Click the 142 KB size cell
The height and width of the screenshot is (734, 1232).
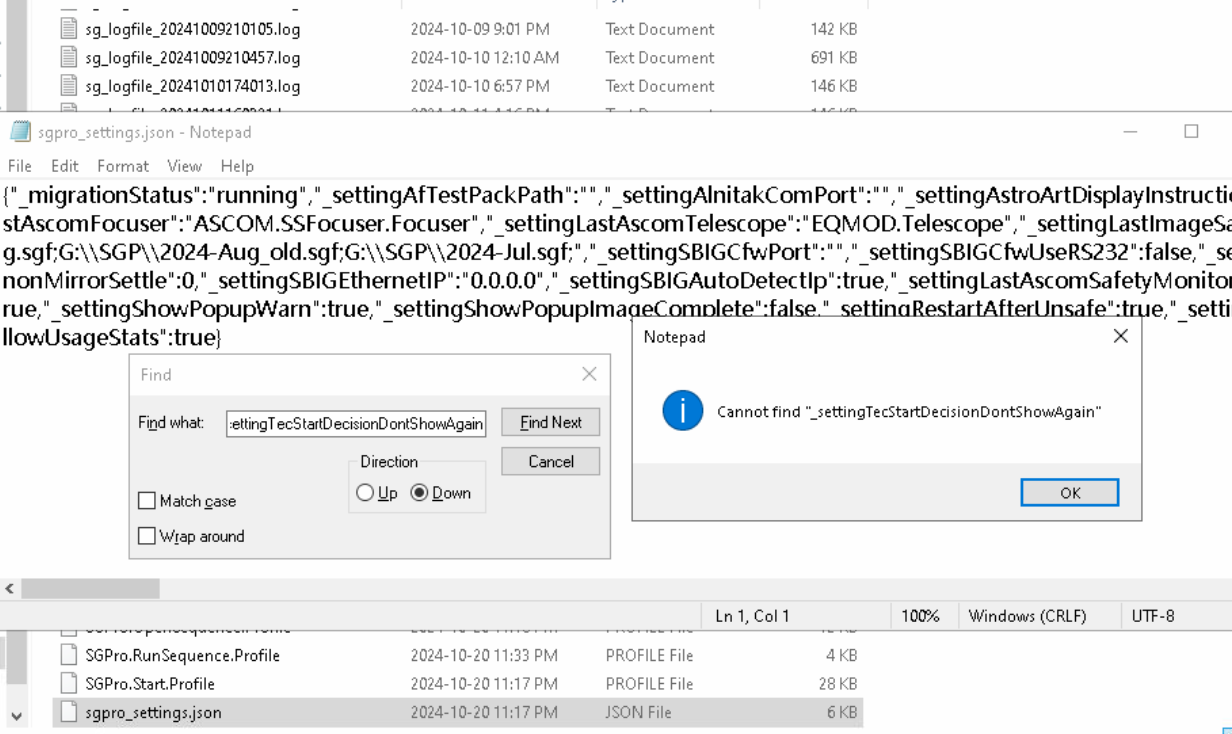coord(834,29)
